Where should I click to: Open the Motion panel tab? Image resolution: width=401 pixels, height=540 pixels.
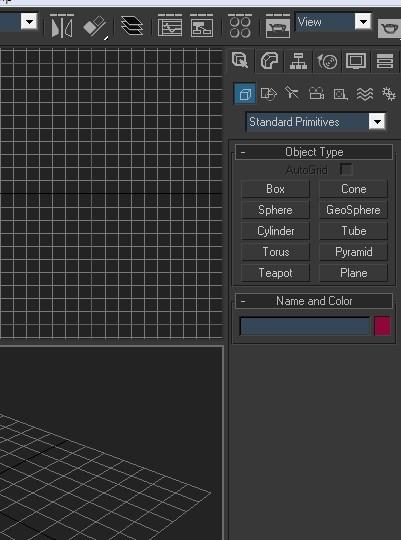327,61
